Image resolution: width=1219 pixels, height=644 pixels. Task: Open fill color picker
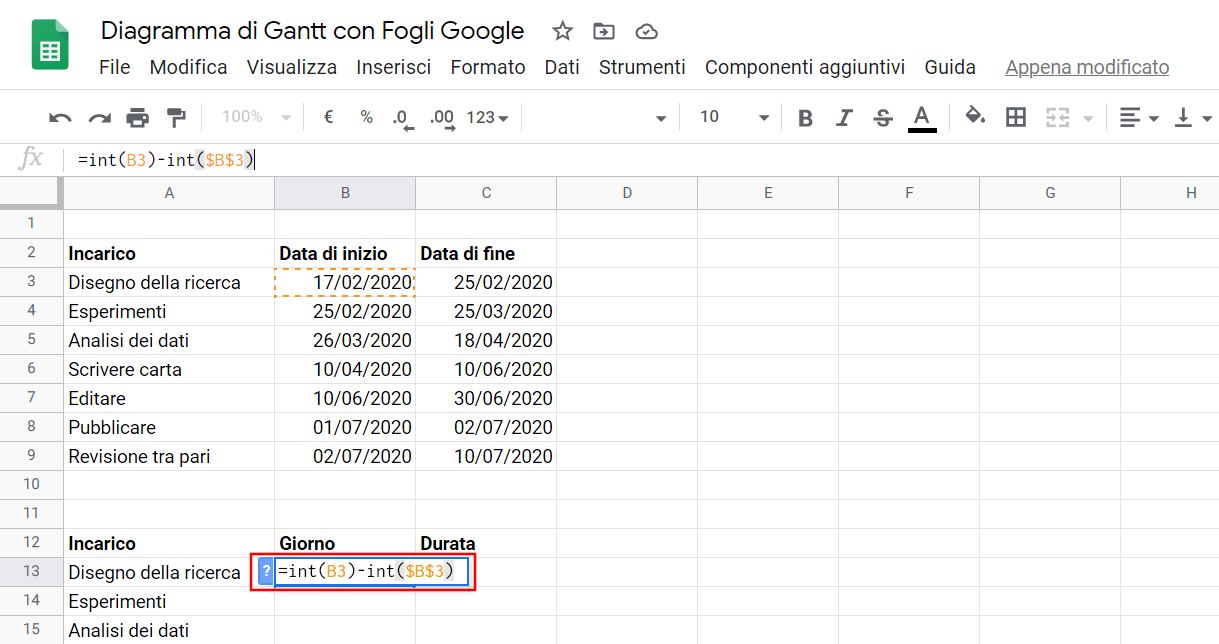point(975,117)
